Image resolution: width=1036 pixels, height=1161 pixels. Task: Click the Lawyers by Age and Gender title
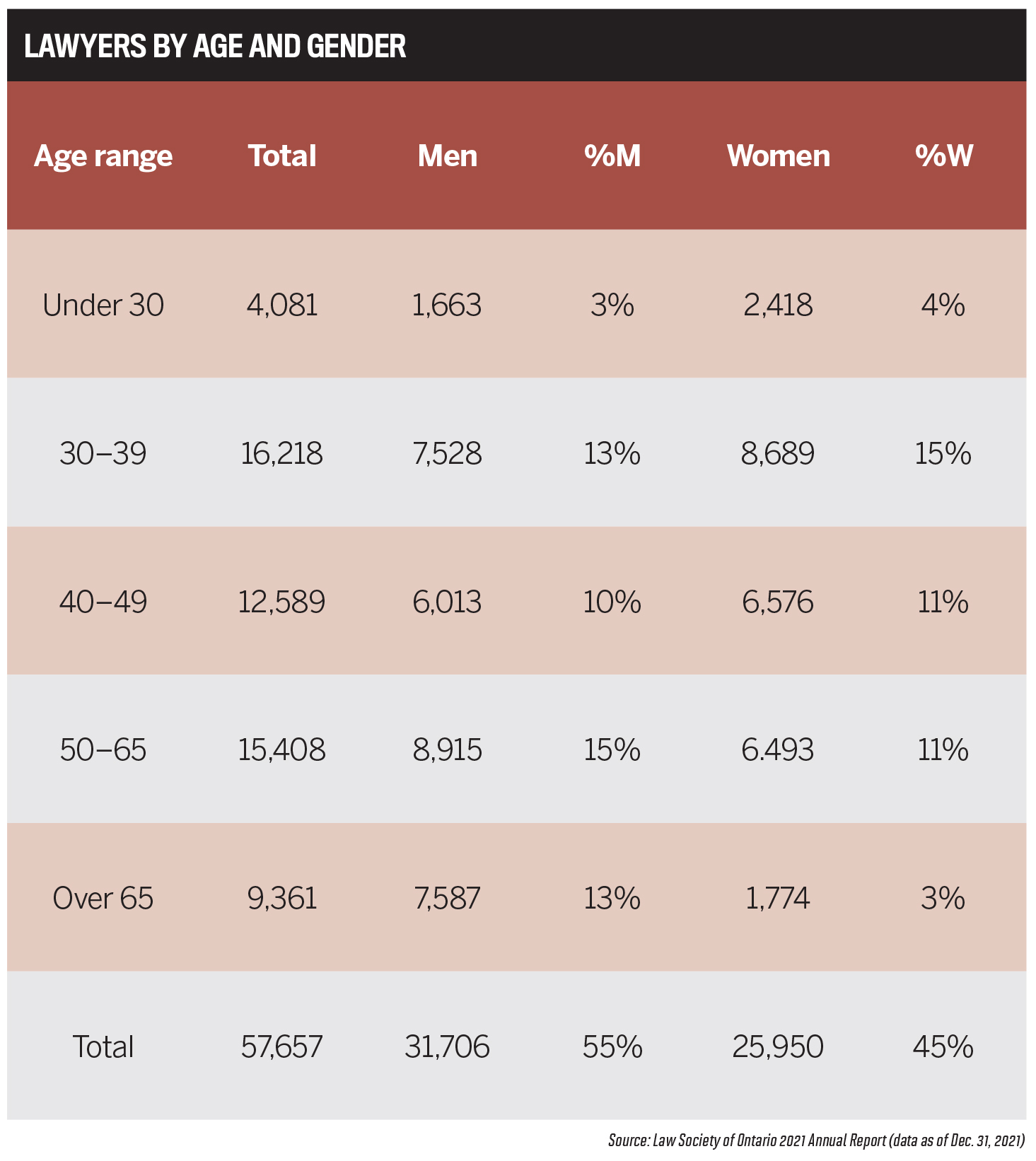coord(215,47)
